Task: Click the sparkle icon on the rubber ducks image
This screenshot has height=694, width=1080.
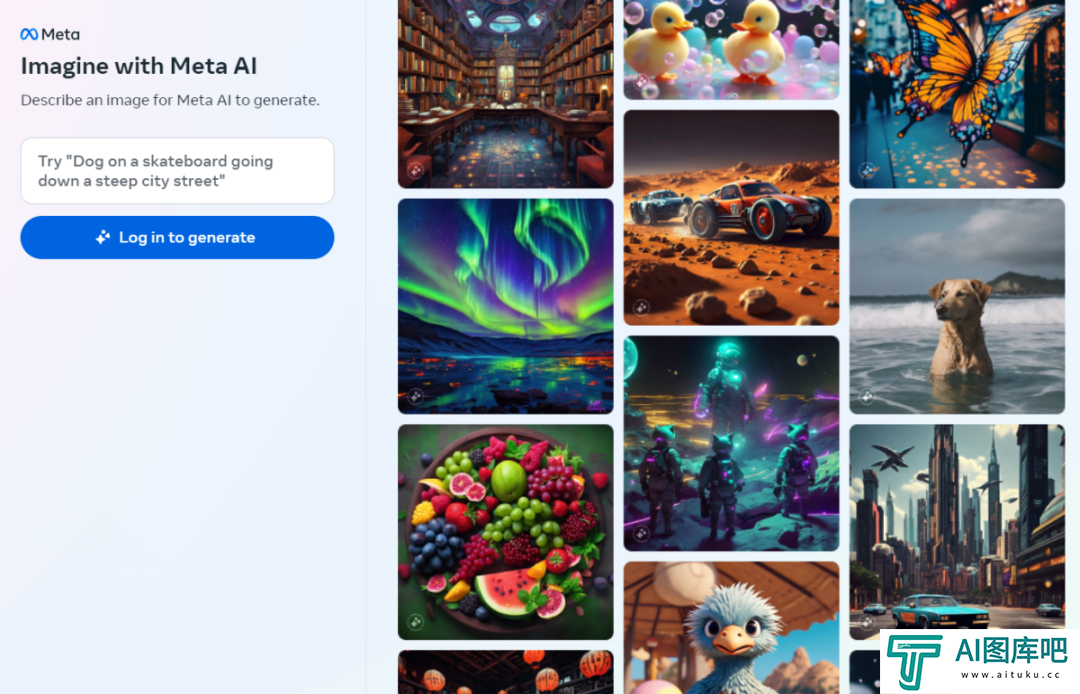Action: pos(641,82)
